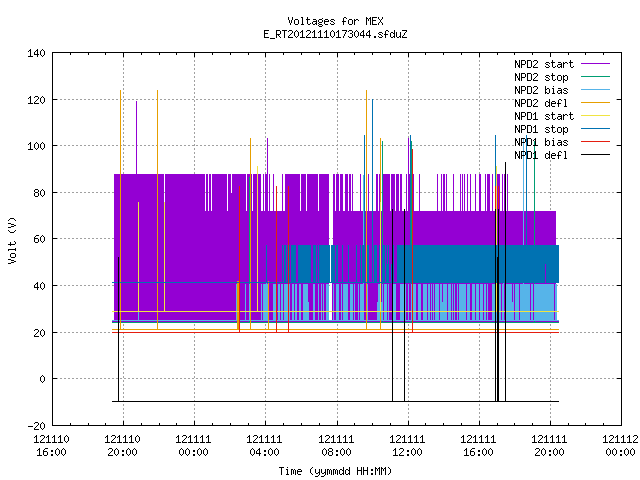The width and height of the screenshot is (640, 480).
Task: Click the NPD1 stop legend label
Action: pos(541,129)
